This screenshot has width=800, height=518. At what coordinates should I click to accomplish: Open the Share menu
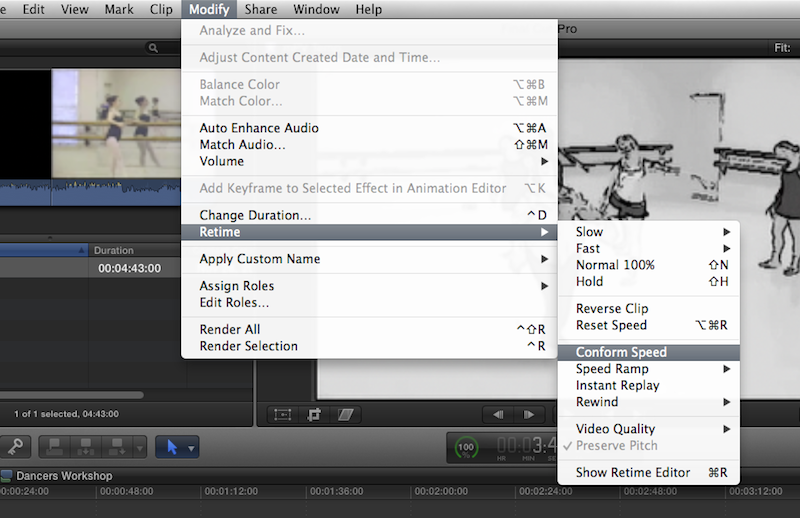click(x=260, y=10)
